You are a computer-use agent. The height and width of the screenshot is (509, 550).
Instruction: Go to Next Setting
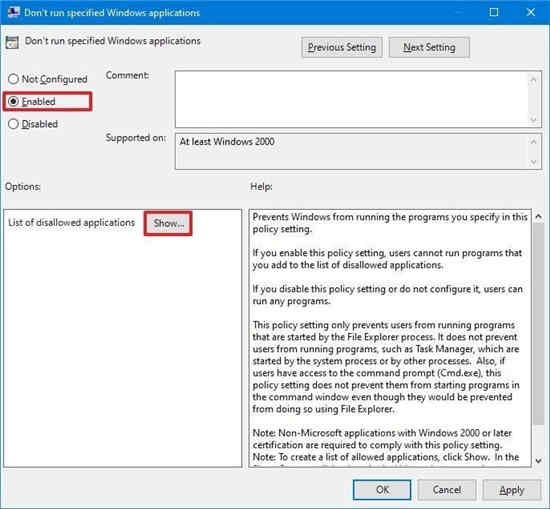click(429, 47)
